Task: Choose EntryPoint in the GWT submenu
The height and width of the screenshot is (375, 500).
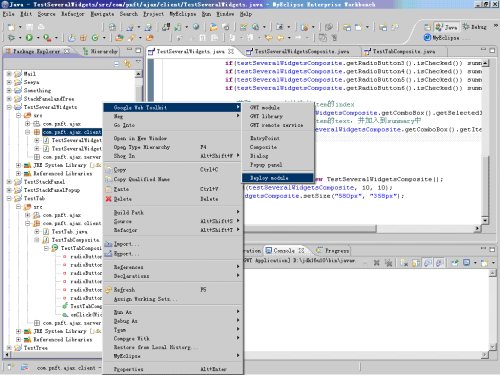Action: click(x=278, y=138)
